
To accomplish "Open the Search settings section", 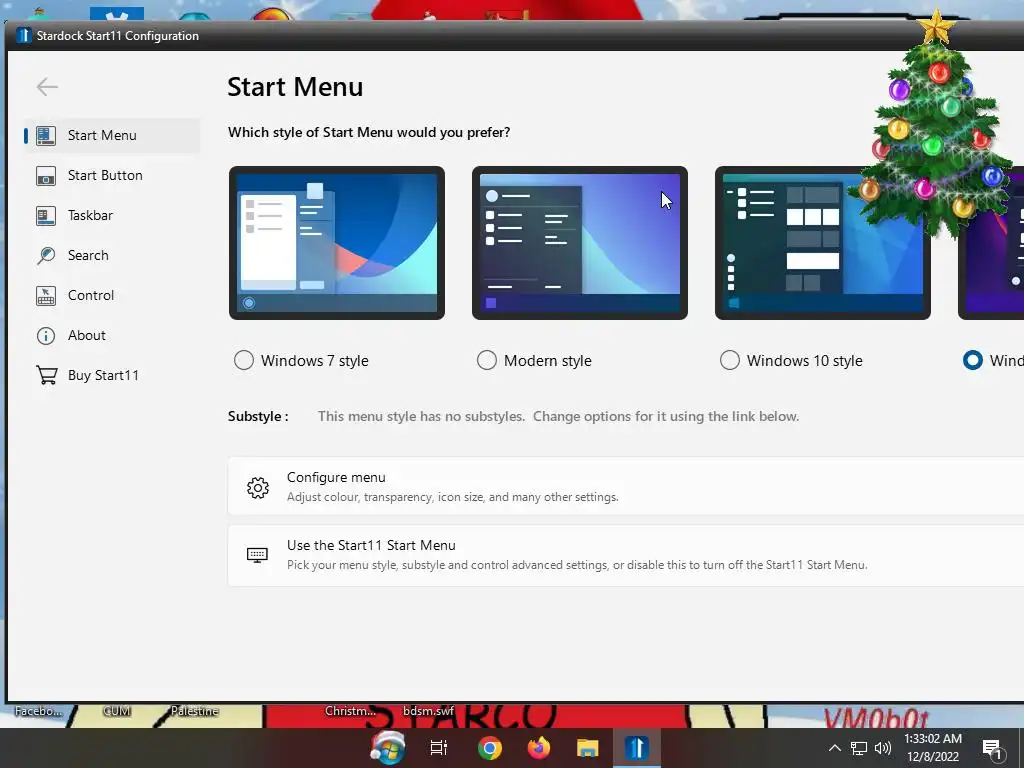I will [x=112, y=255].
